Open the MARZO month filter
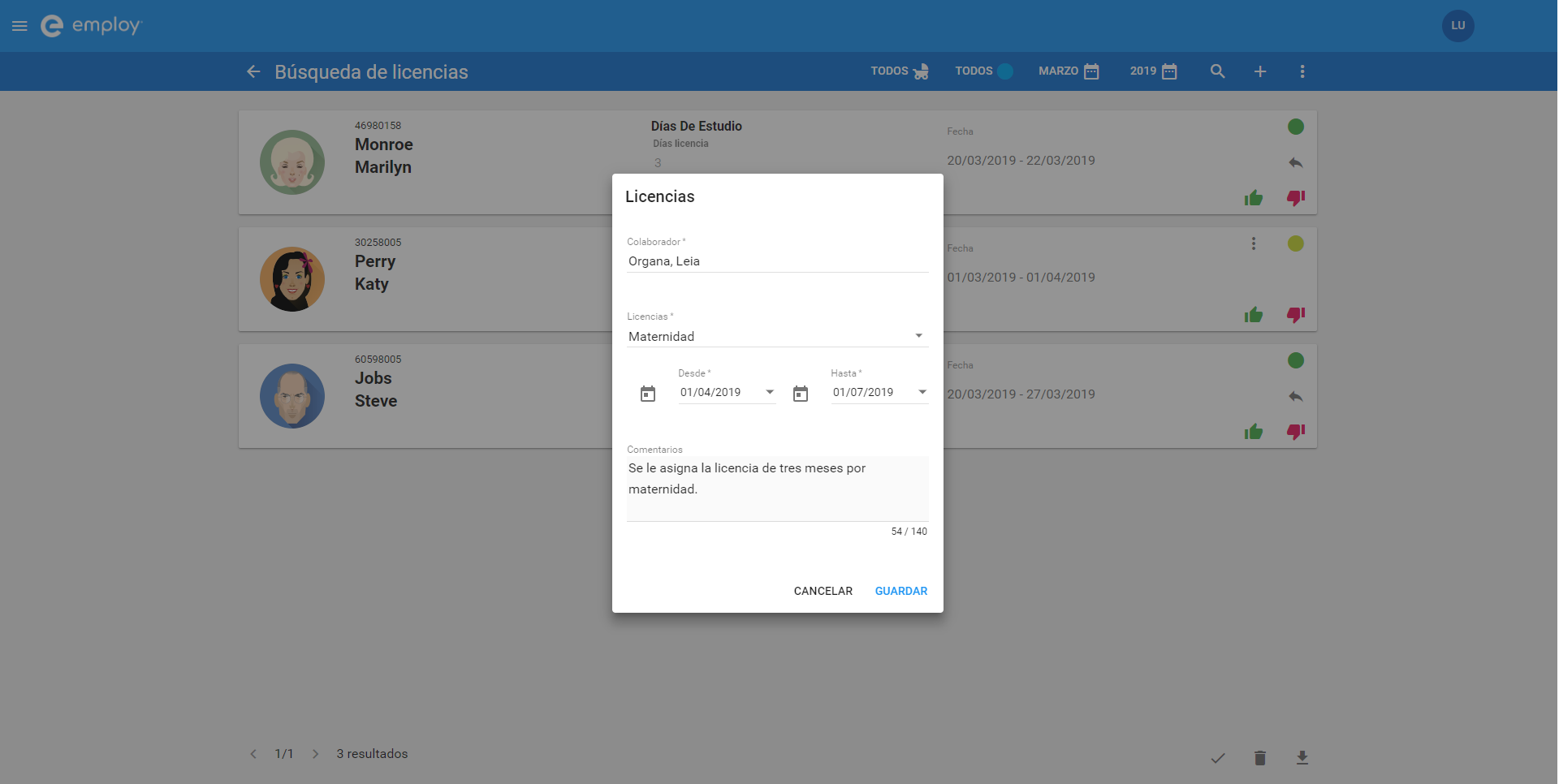The height and width of the screenshot is (784, 1559). 1069,71
